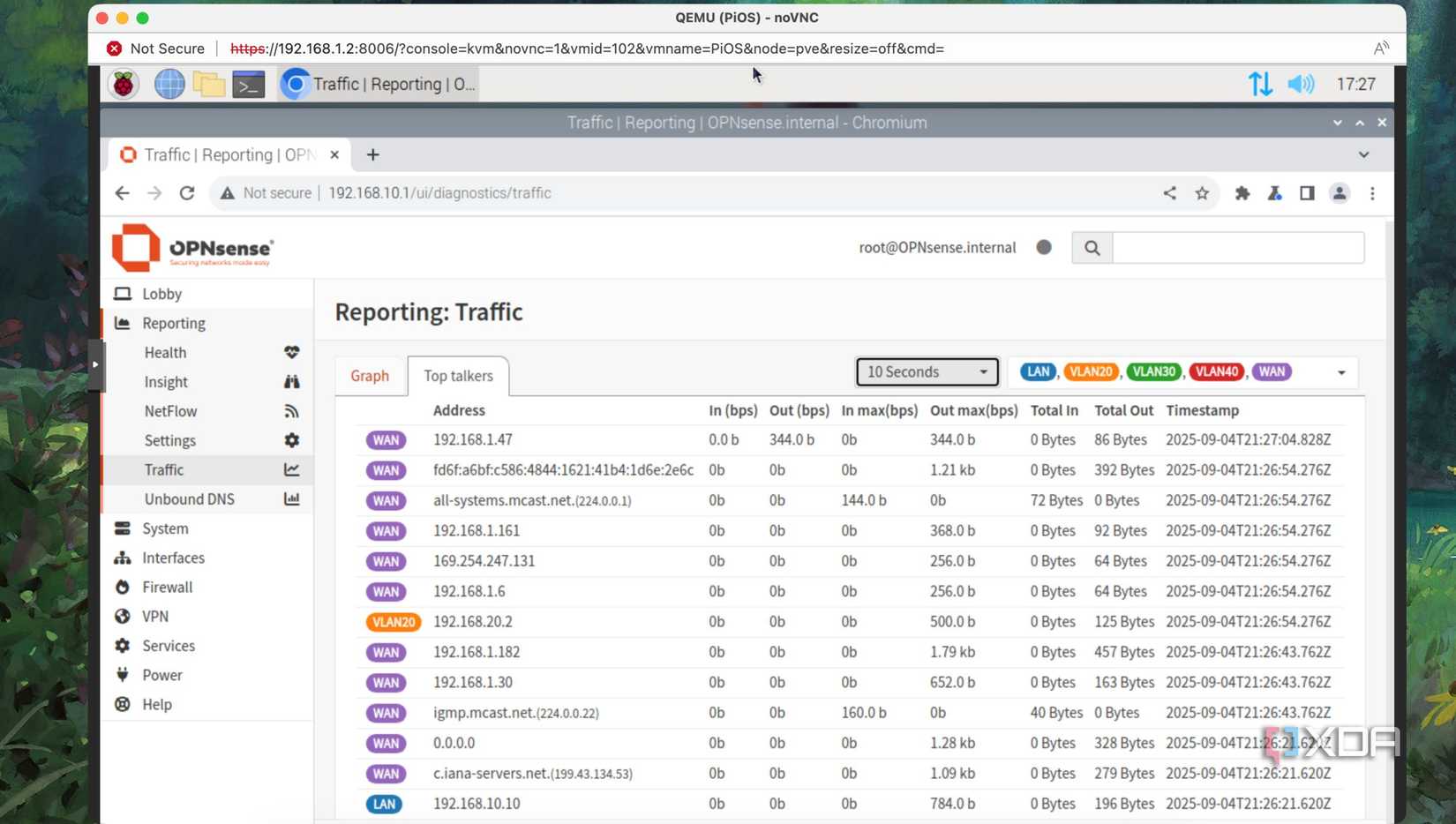The height and width of the screenshot is (824, 1456).
Task: Bookmark this page with the star icon
Action: click(1202, 193)
